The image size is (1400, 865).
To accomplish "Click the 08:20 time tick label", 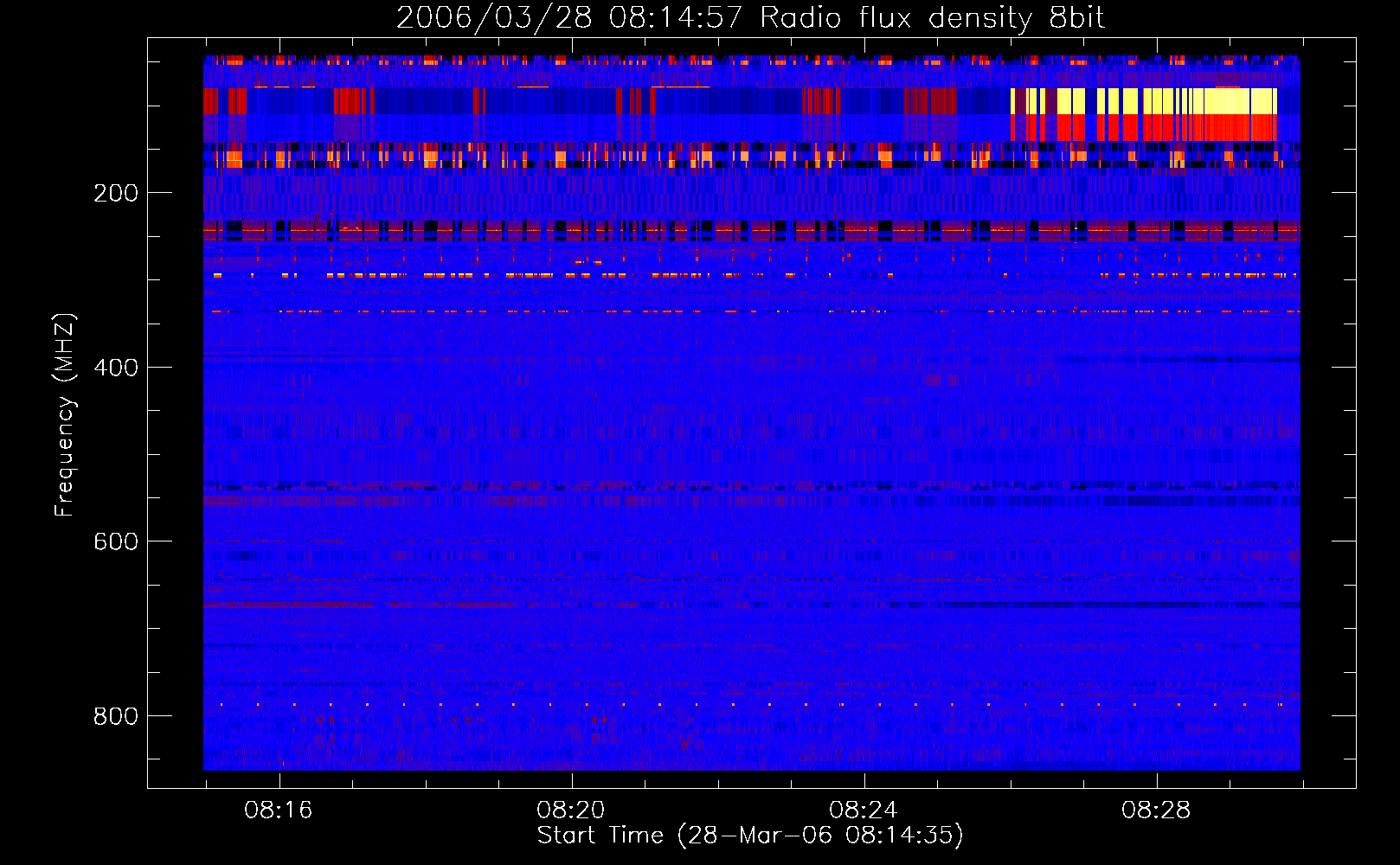I will coord(571,811).
